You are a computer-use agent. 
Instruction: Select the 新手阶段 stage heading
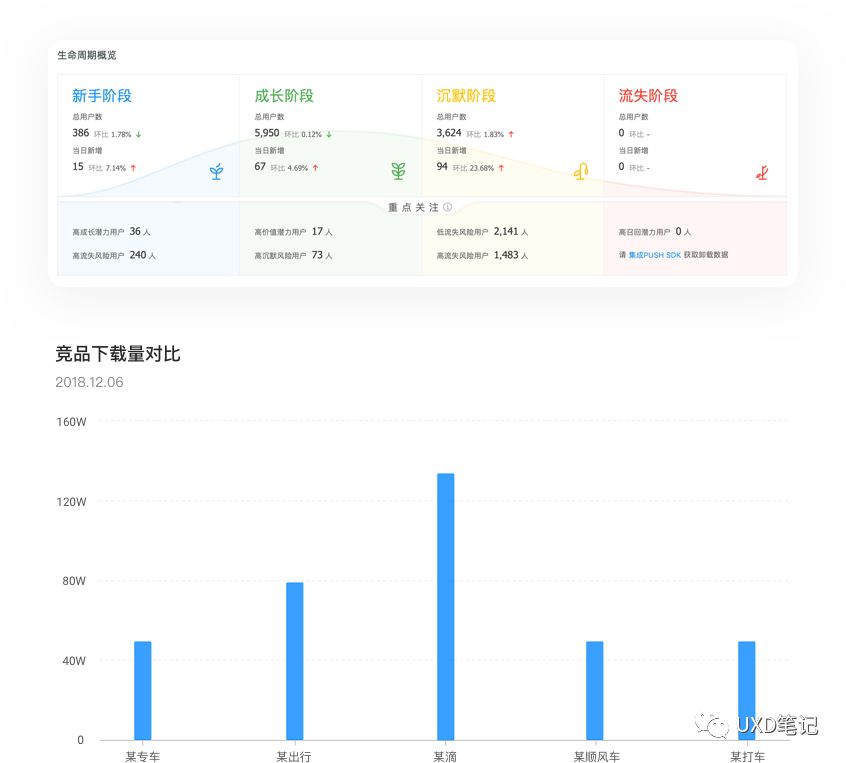(x=102, y=96)
